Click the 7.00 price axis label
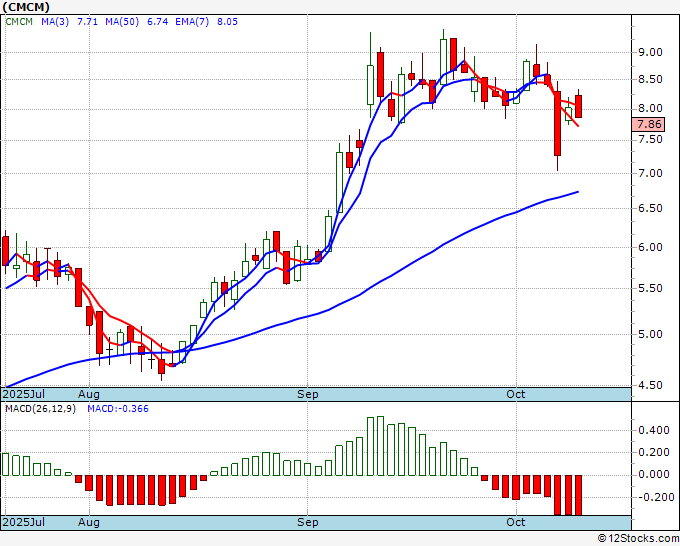The height and width of the screenshot is (546, 680). [650, 173]
